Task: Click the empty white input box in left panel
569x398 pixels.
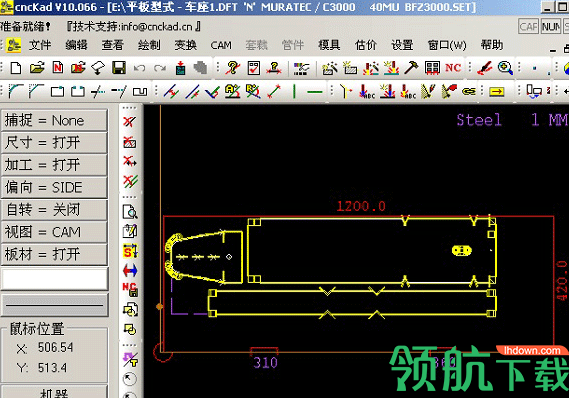Action: [54, 279]
